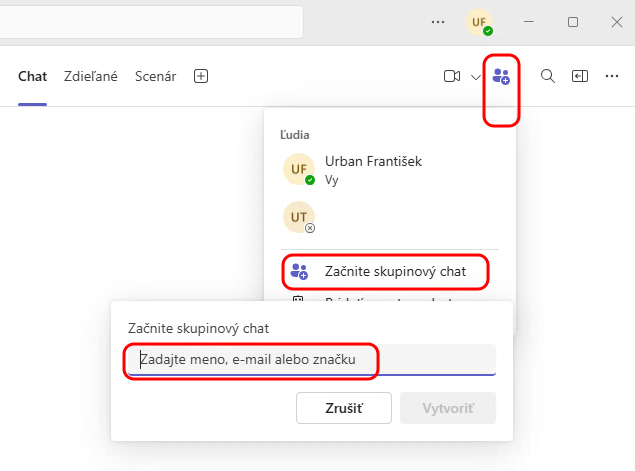Expand the video call options chevron
This screenshot has height=471, width=635.
(476, 77)
